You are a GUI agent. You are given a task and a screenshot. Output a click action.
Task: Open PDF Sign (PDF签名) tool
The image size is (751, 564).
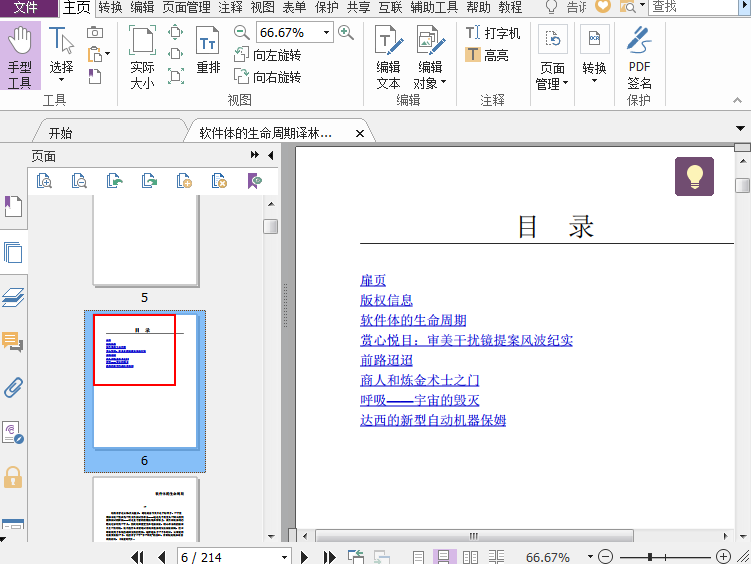(639, 57)
